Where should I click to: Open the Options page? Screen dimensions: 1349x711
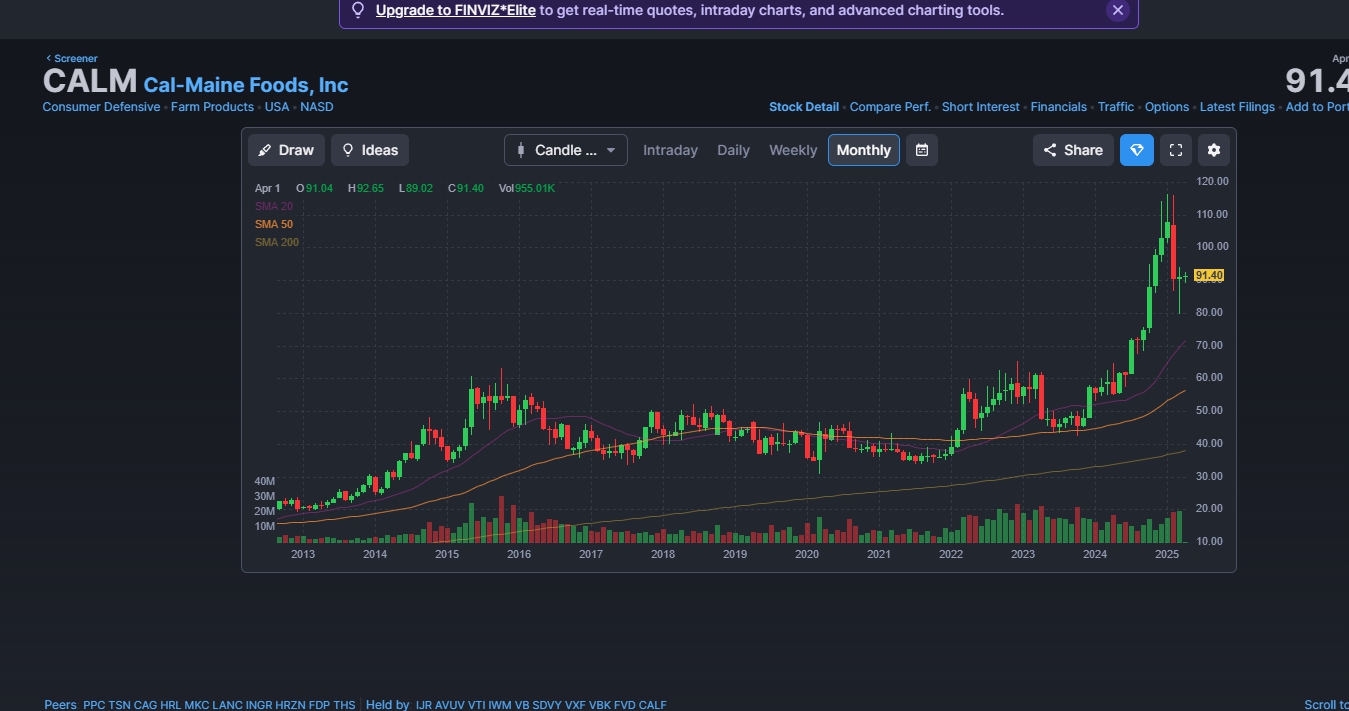coord(1167,107)
